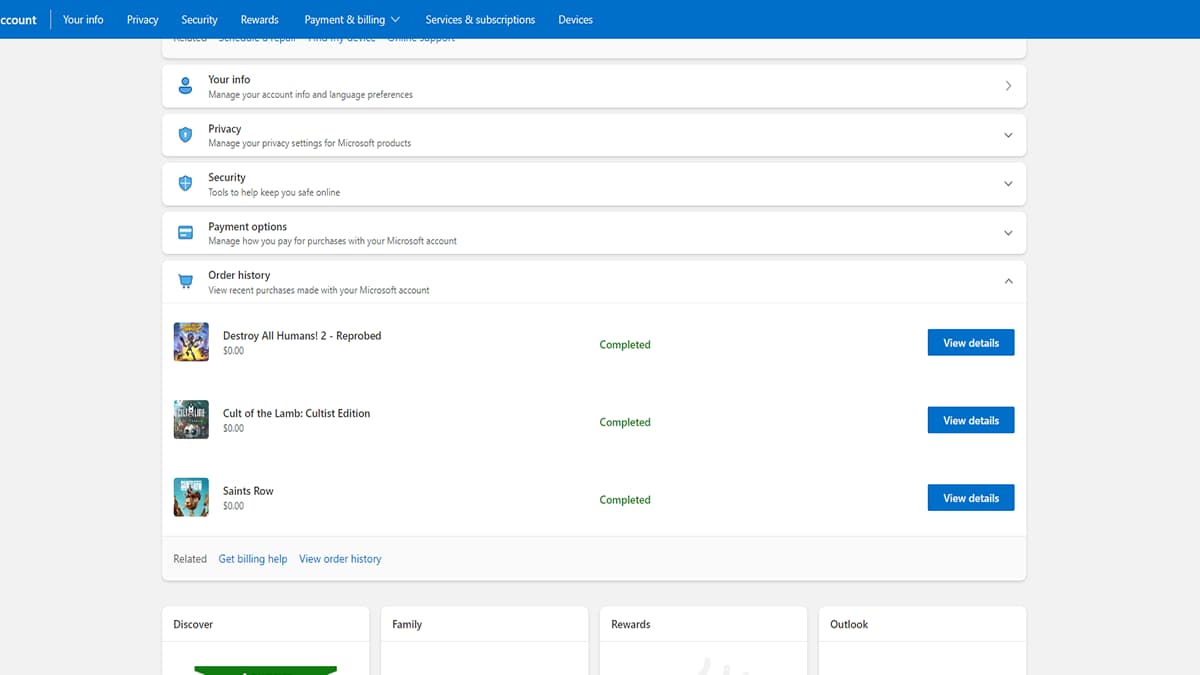
Task: Click the Payment options card icon
Action: point(185,233)
